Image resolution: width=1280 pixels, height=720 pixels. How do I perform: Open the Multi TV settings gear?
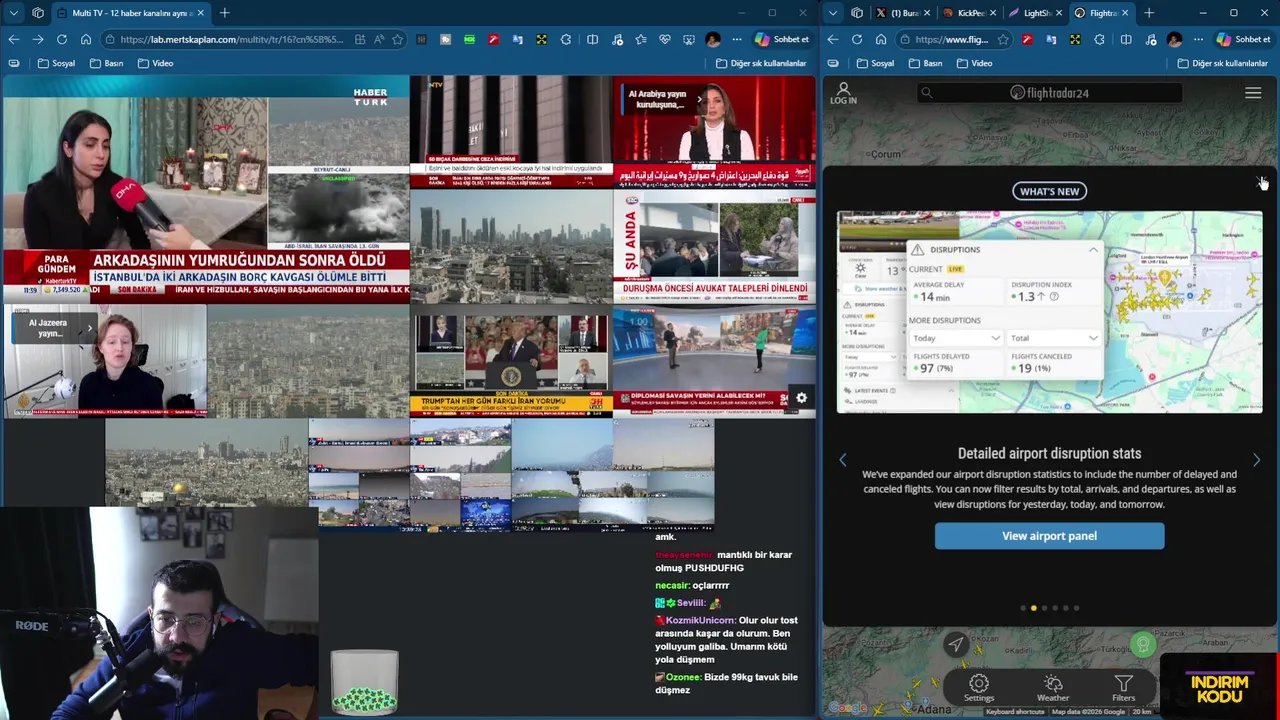801,398
